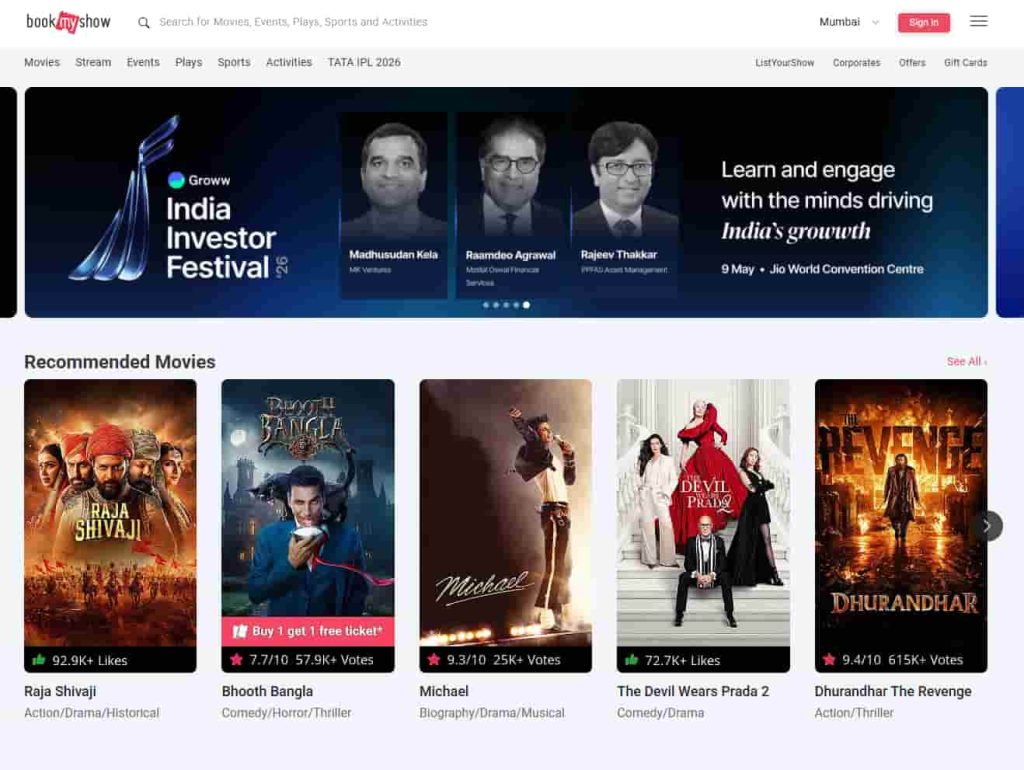This screenshot has height=770, width=1024.
Task: Click The Devil Wears Prada 2 title
Action: pyautogui.click(x=693, y=691)
